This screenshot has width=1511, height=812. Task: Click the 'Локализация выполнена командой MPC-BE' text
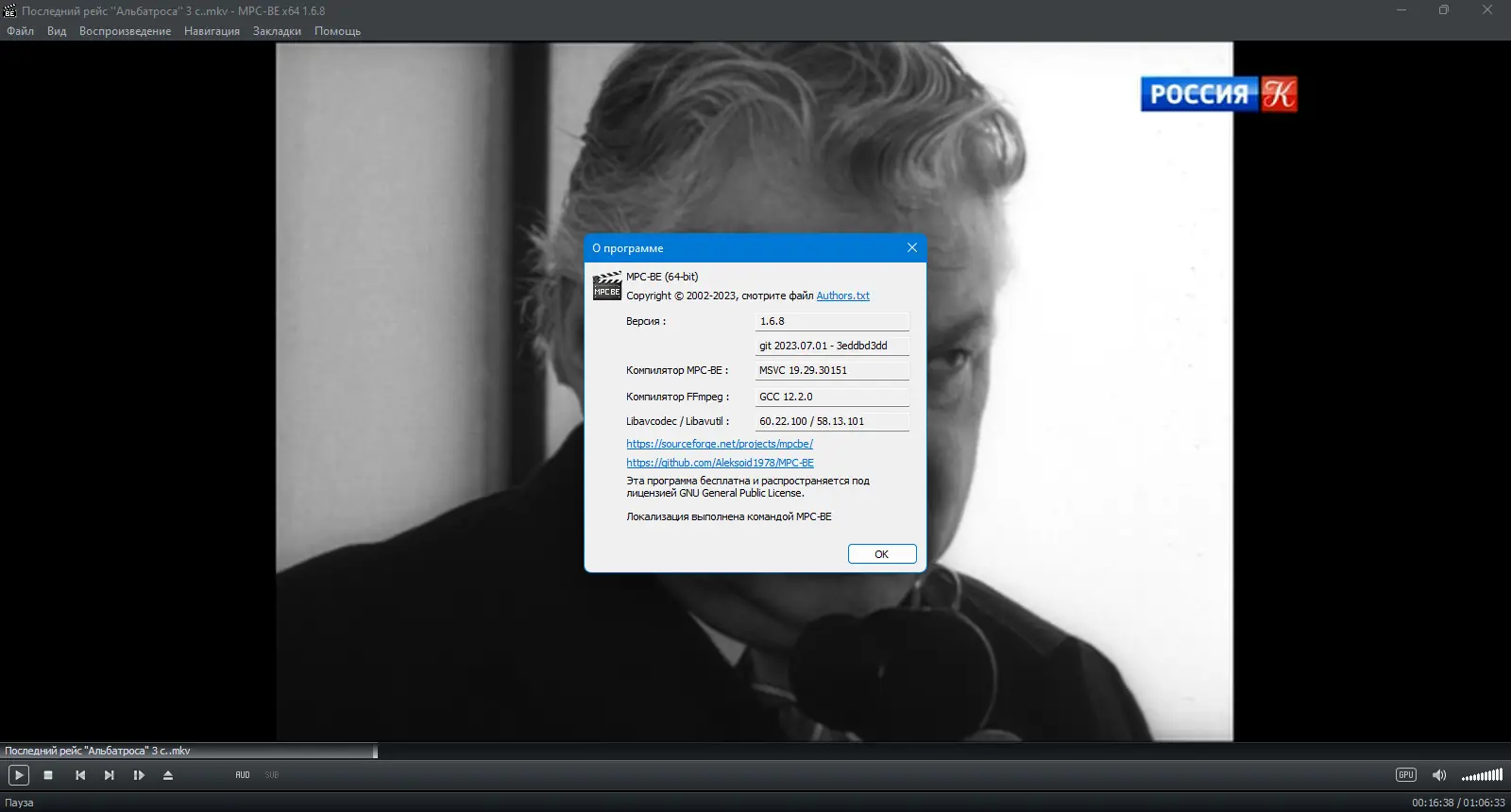tap(729, 516)
